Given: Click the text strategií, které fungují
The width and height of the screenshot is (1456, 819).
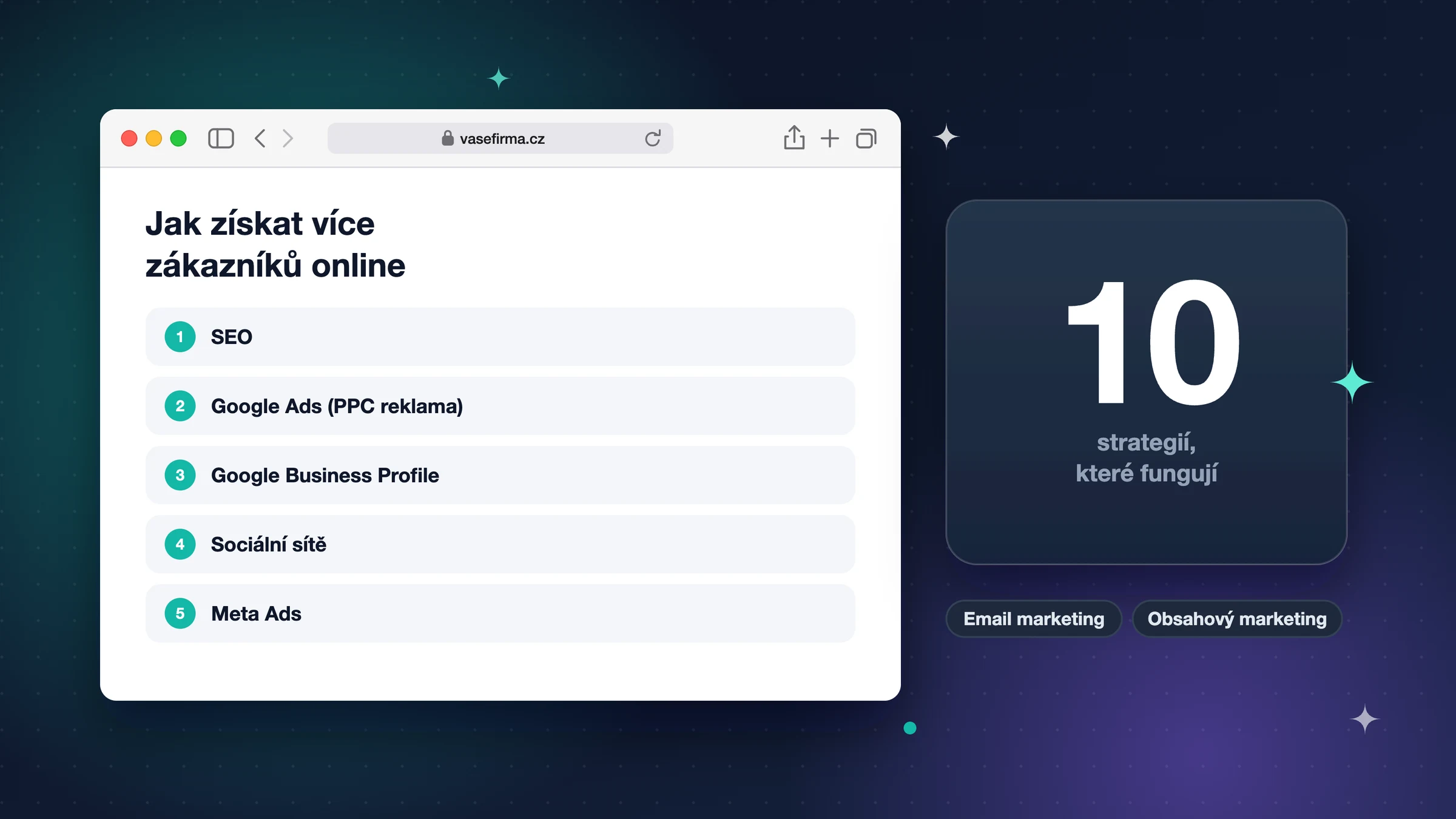Looking at the screenshot, I should pos(1147,458).
